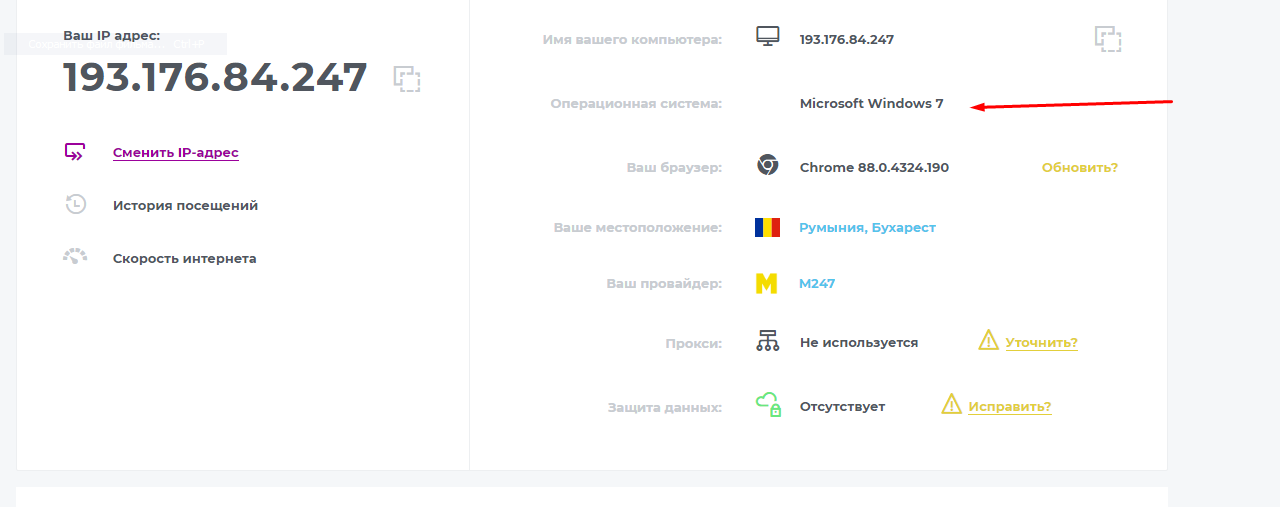Open История посещений
1280x507 pixels.
click(x=185, y=205)
